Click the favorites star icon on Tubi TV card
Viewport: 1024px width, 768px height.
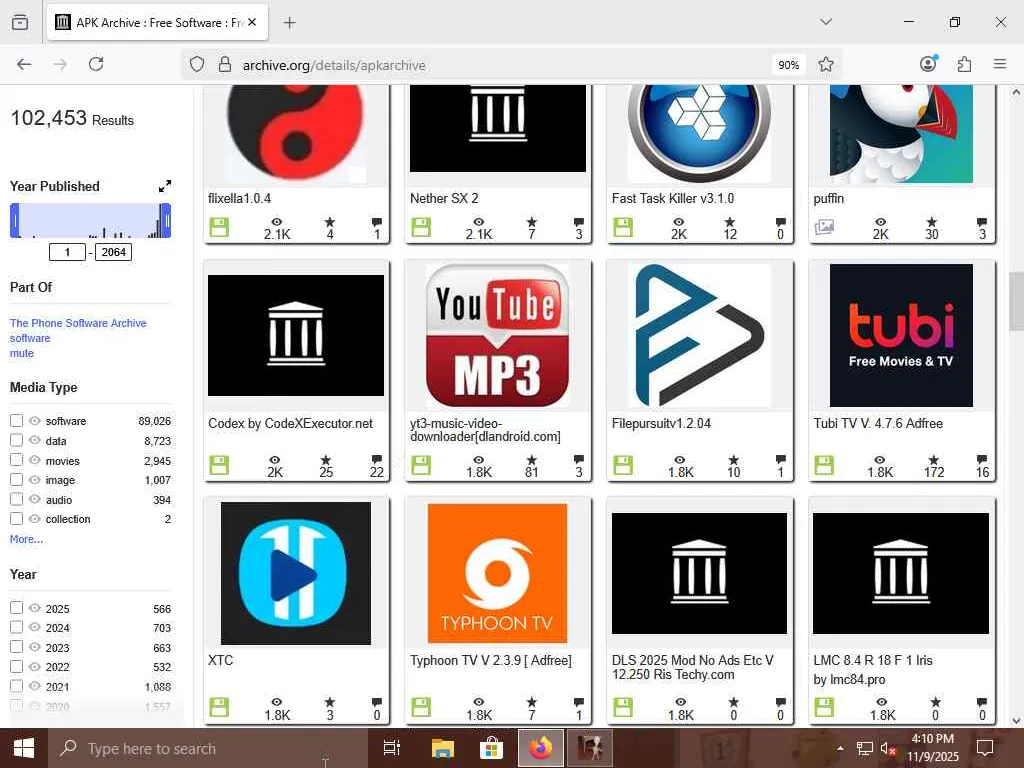pyautogui.click(x=934, y=459)
